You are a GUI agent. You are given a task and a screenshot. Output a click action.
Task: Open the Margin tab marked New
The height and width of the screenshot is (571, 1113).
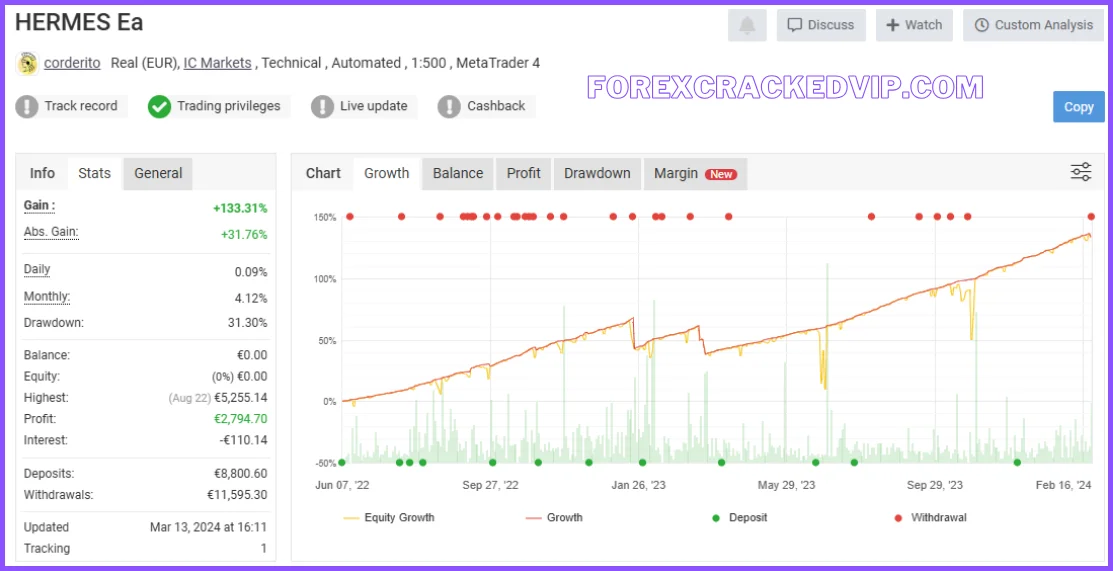pyautogui.click(x=696, y=173)
